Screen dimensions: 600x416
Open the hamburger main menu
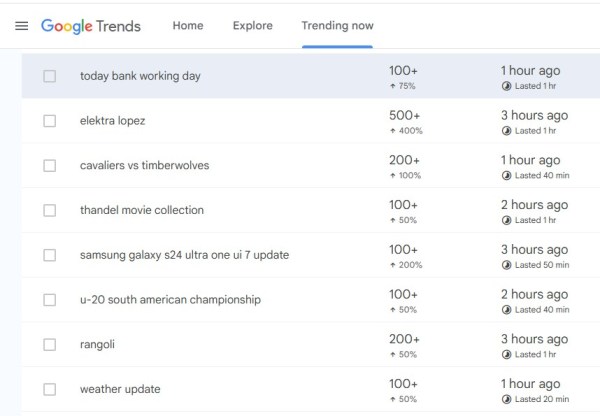pyautogui.click(x=21, y=26)
